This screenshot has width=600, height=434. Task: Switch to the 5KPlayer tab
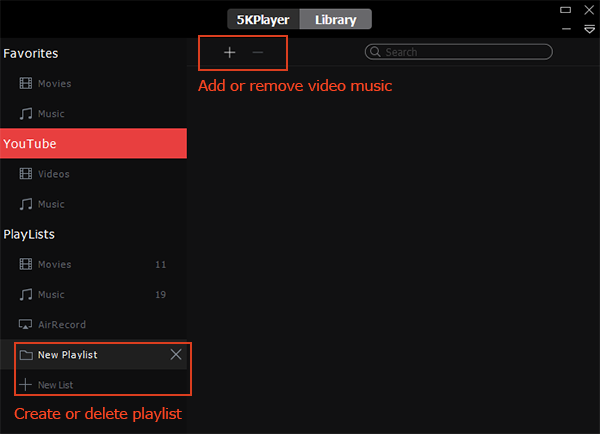[263, 19]
